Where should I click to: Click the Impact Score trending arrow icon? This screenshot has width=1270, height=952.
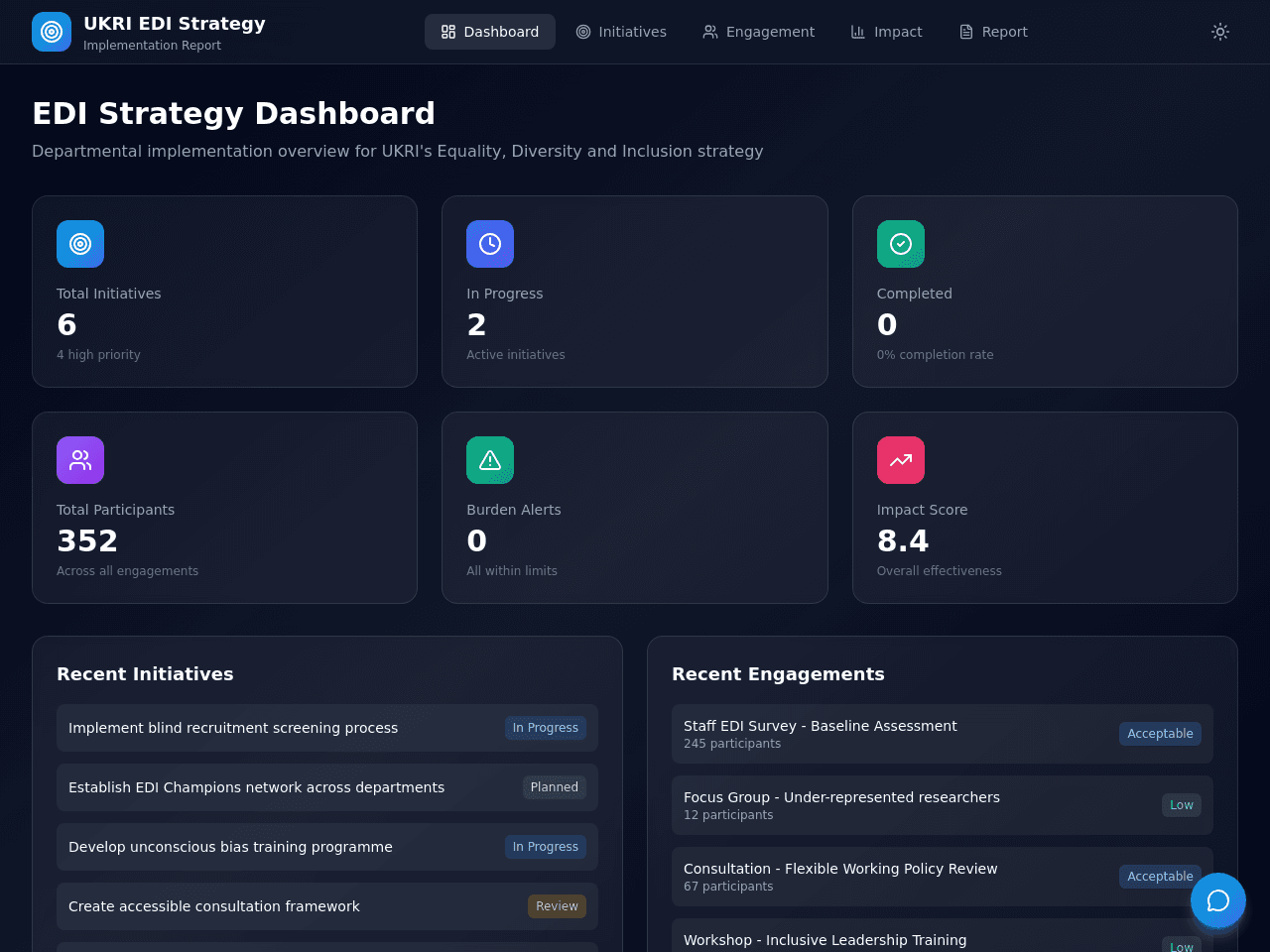tap(901, 460)
